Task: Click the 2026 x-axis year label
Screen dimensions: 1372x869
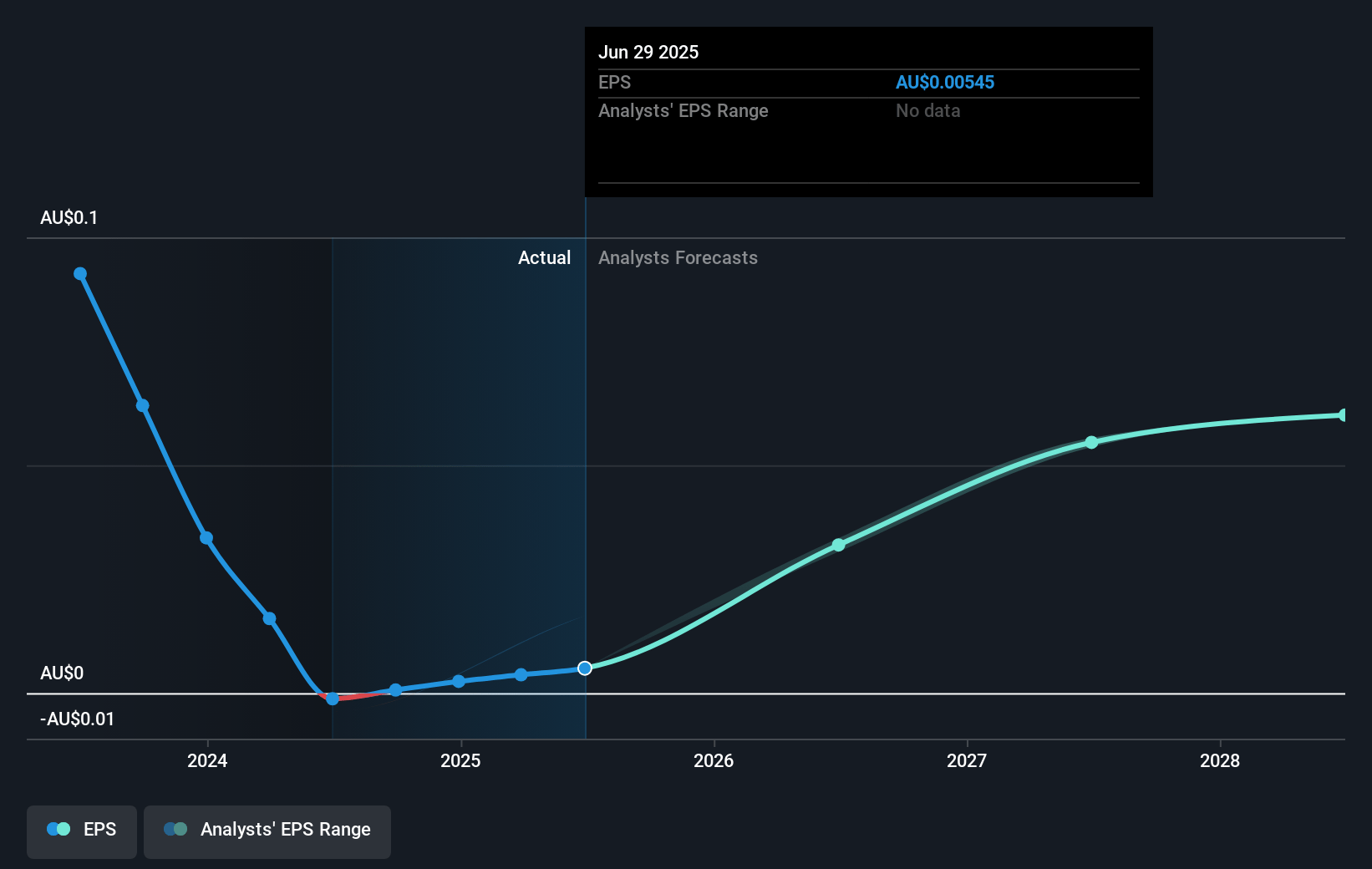Action: pos(714,760)
